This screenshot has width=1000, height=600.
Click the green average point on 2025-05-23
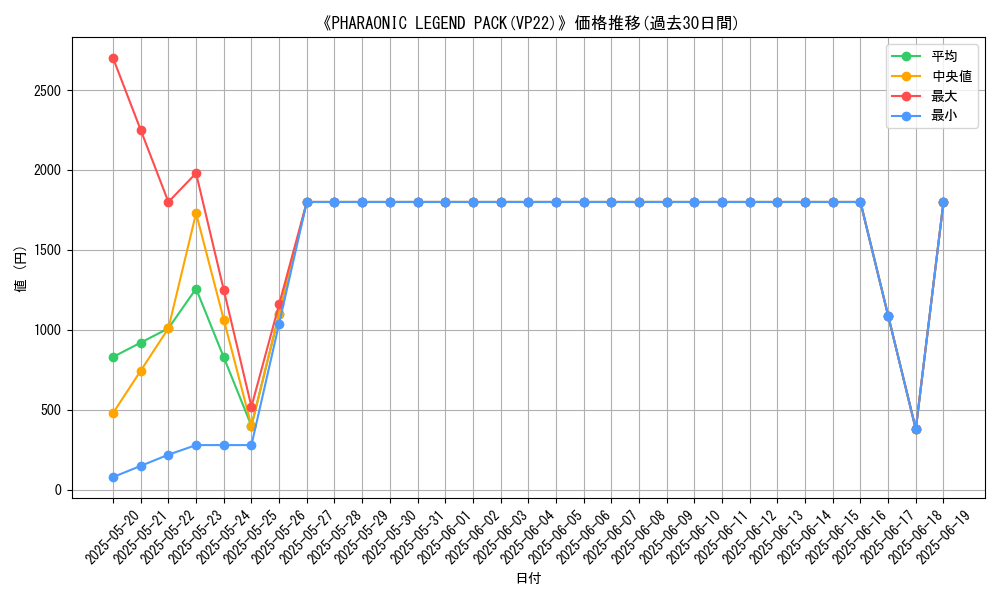[x=196, y=289]
